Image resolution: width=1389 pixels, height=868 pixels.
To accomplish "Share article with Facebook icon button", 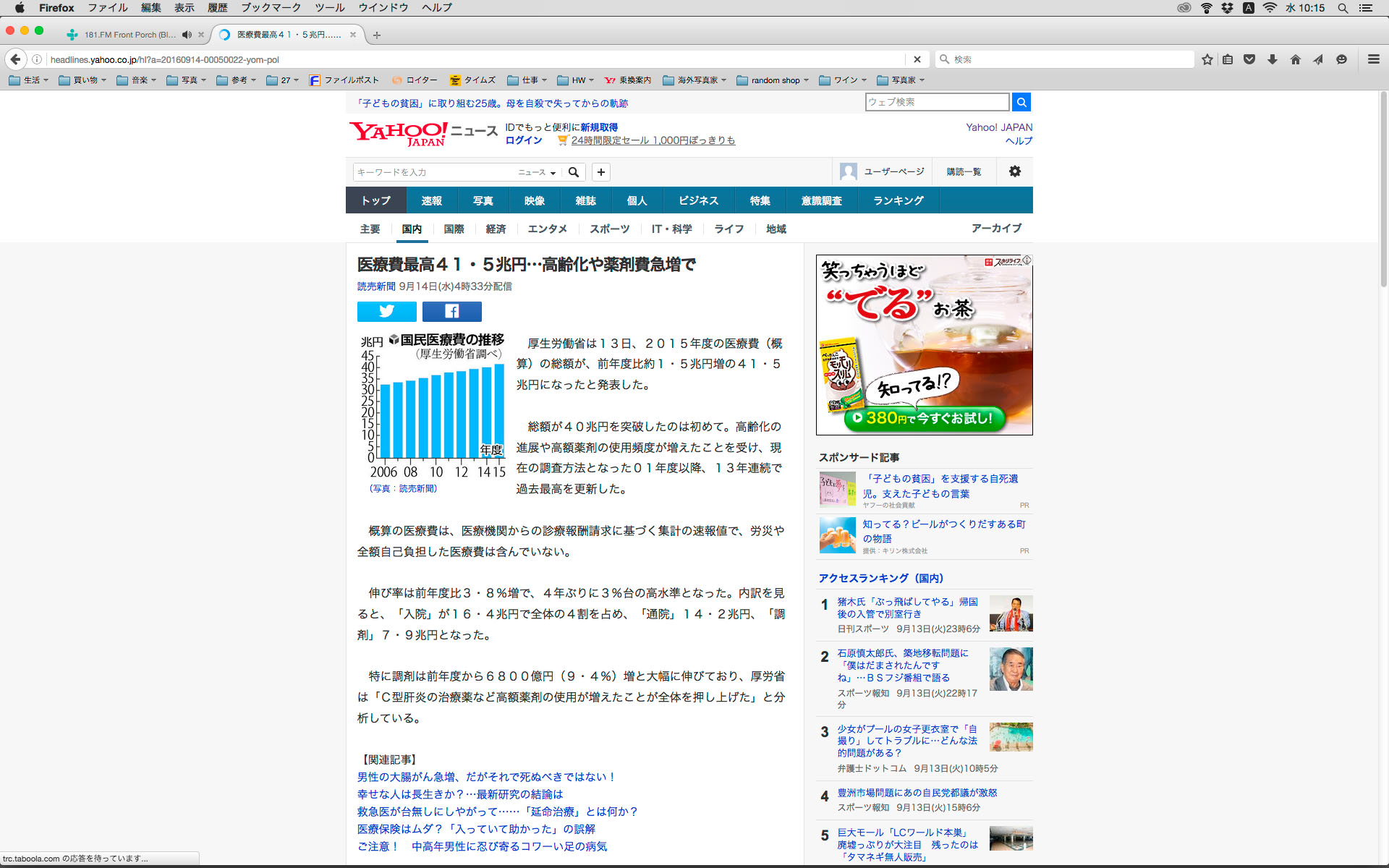I will pyautogui.click(x=451, y=311).
